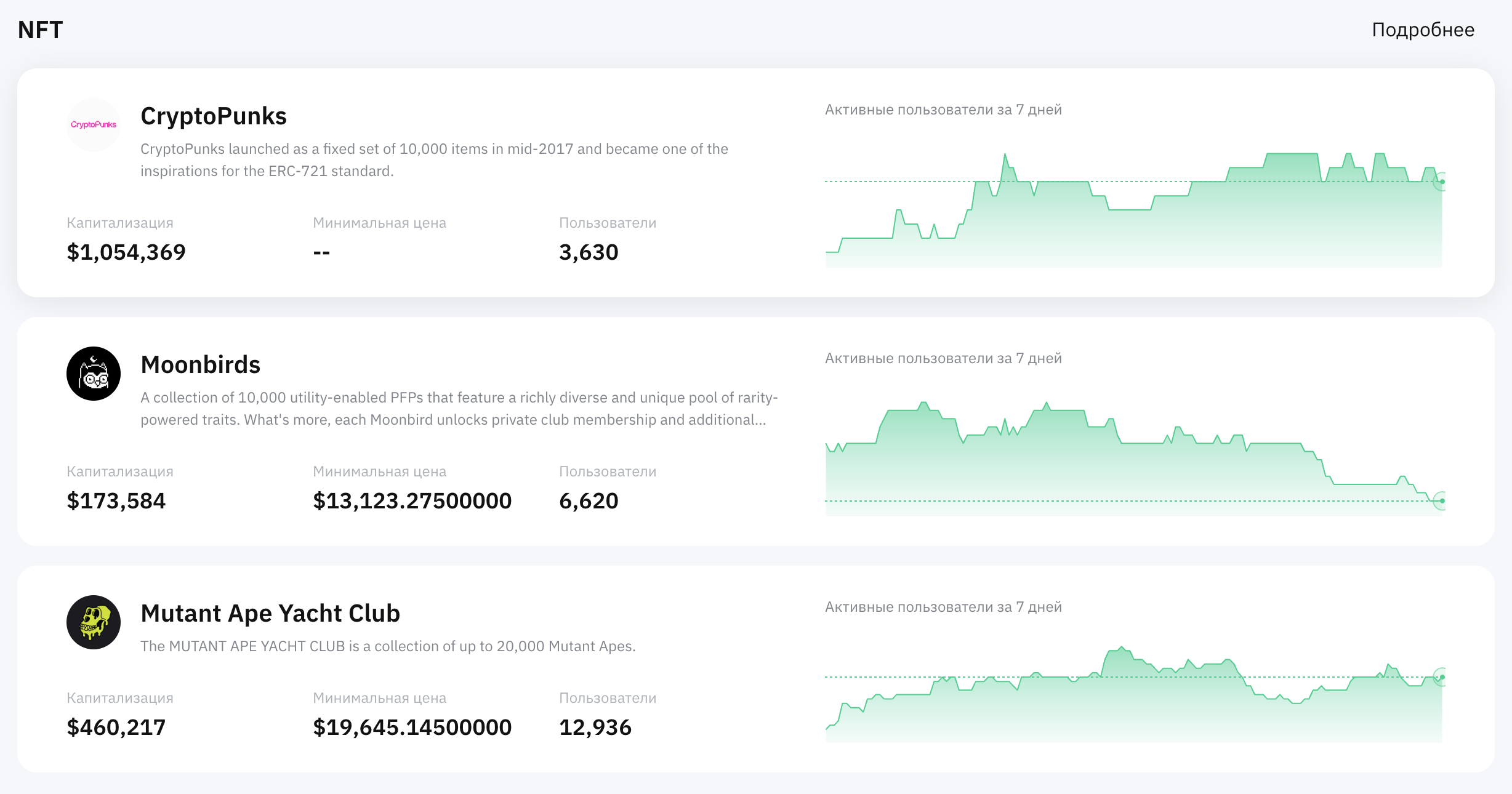The height and width of the screenshot is (794, 1512).
Task: Click Moonbirds floor price $13,123.27500000
Action: tap(412, 501)
